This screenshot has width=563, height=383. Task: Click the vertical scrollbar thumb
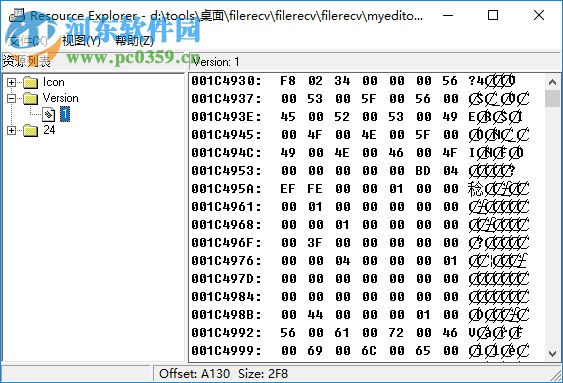pyautogui.click(x=553, y=99)
